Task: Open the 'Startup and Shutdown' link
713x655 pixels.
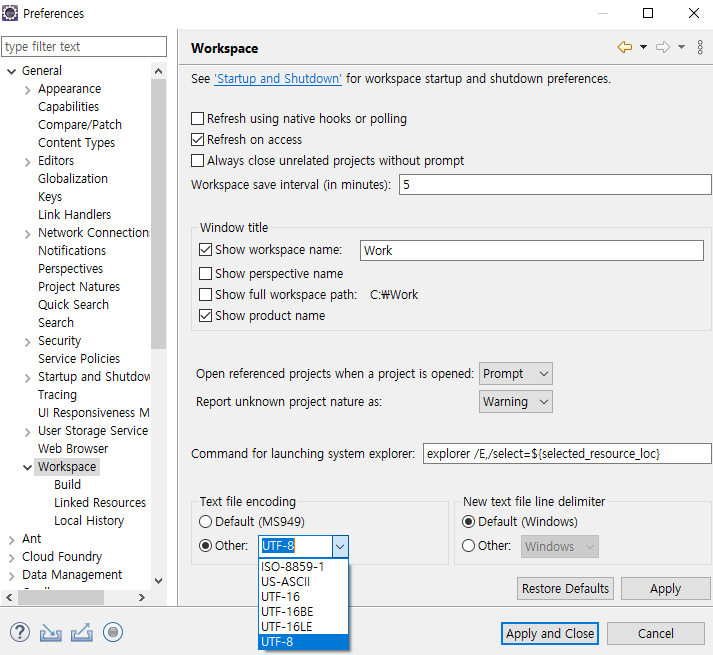Action: click(278, 79)
